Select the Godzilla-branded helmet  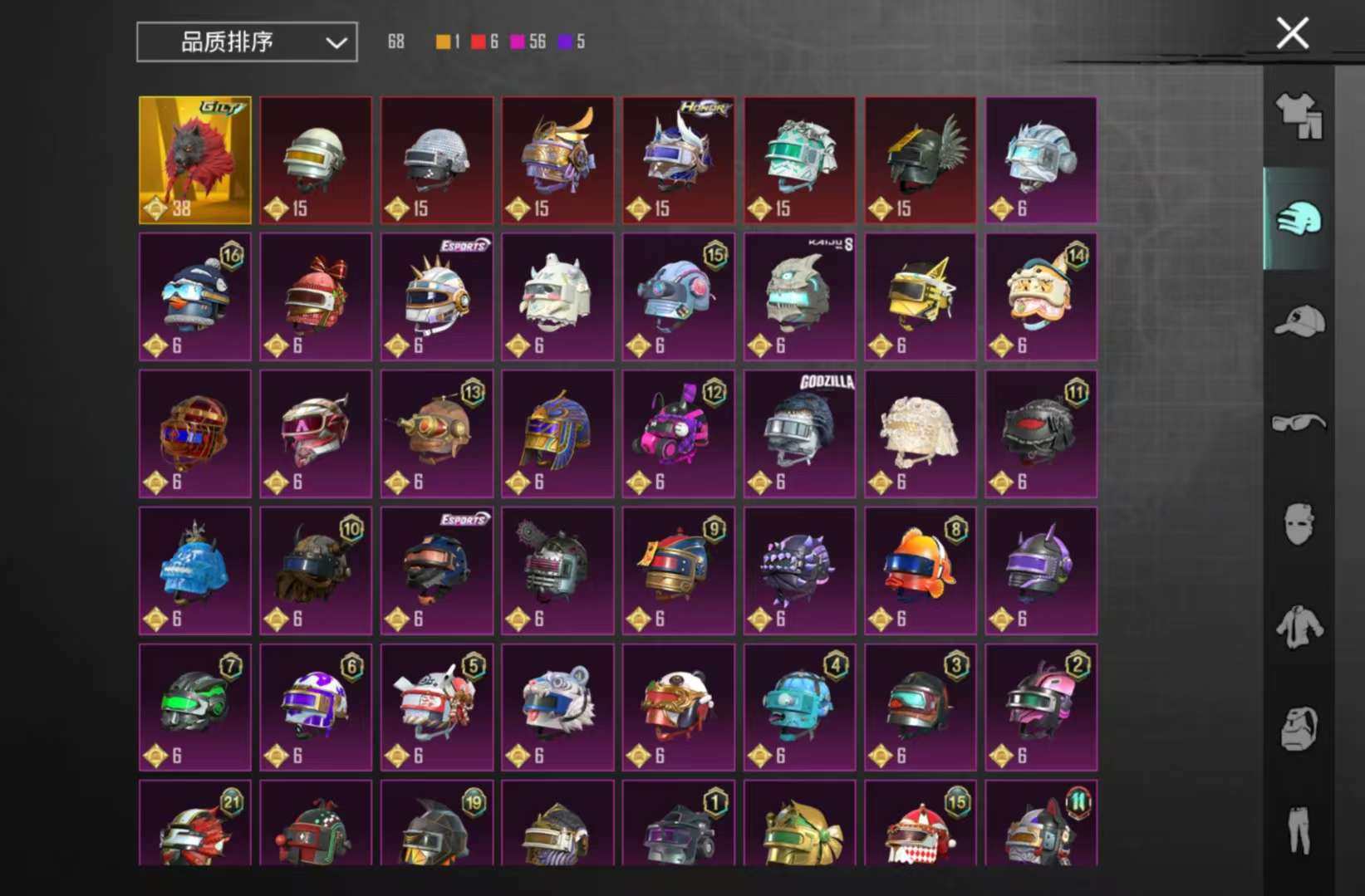[x=799, y=433]
